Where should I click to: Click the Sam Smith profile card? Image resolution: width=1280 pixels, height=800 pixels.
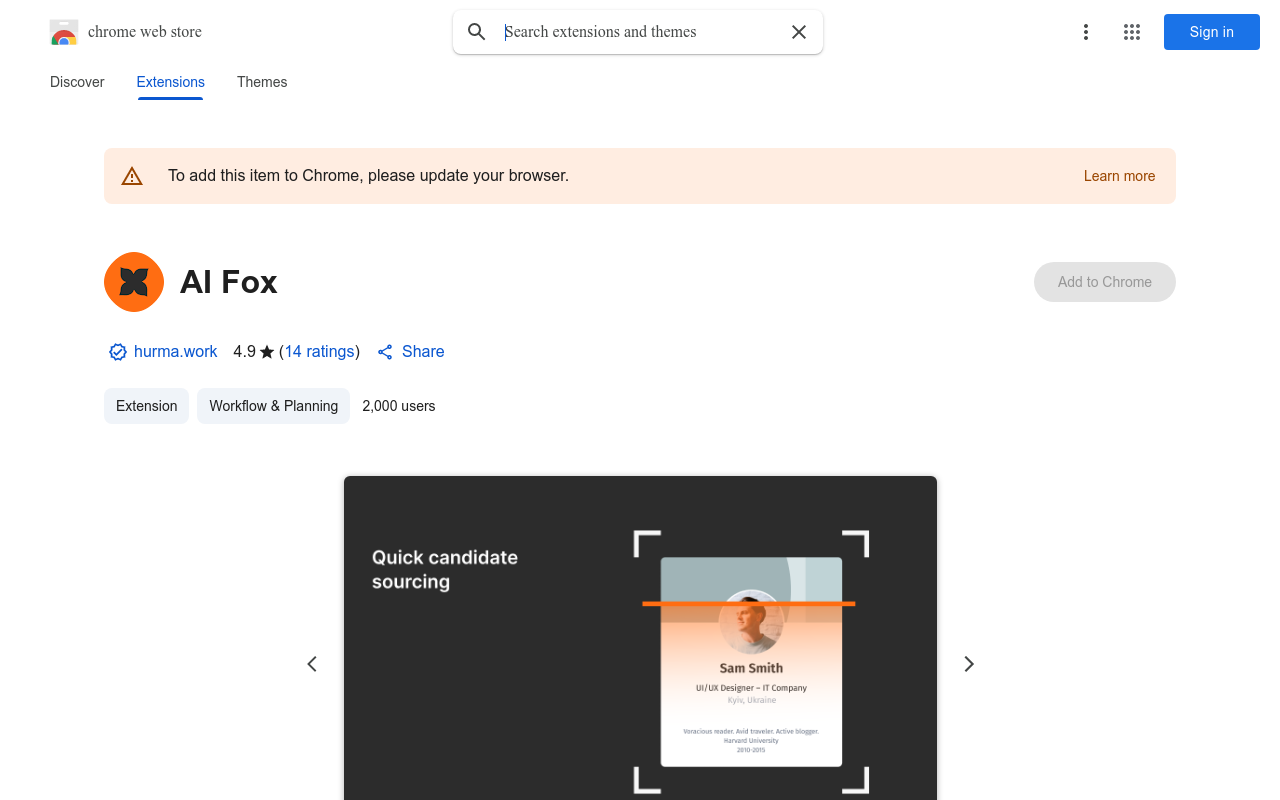tap(751, 662)
